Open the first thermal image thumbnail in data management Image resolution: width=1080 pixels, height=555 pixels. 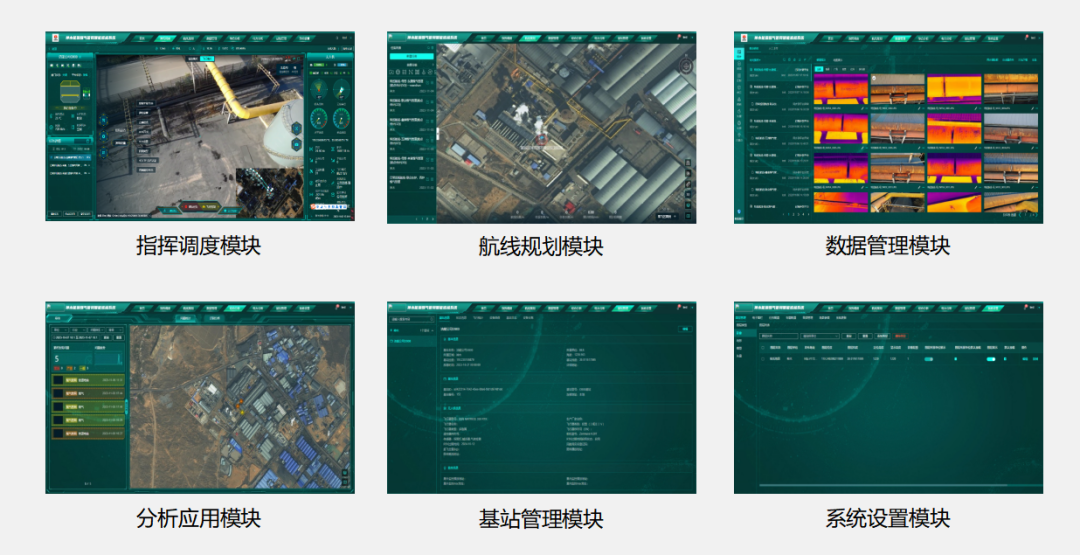[839, 88]
